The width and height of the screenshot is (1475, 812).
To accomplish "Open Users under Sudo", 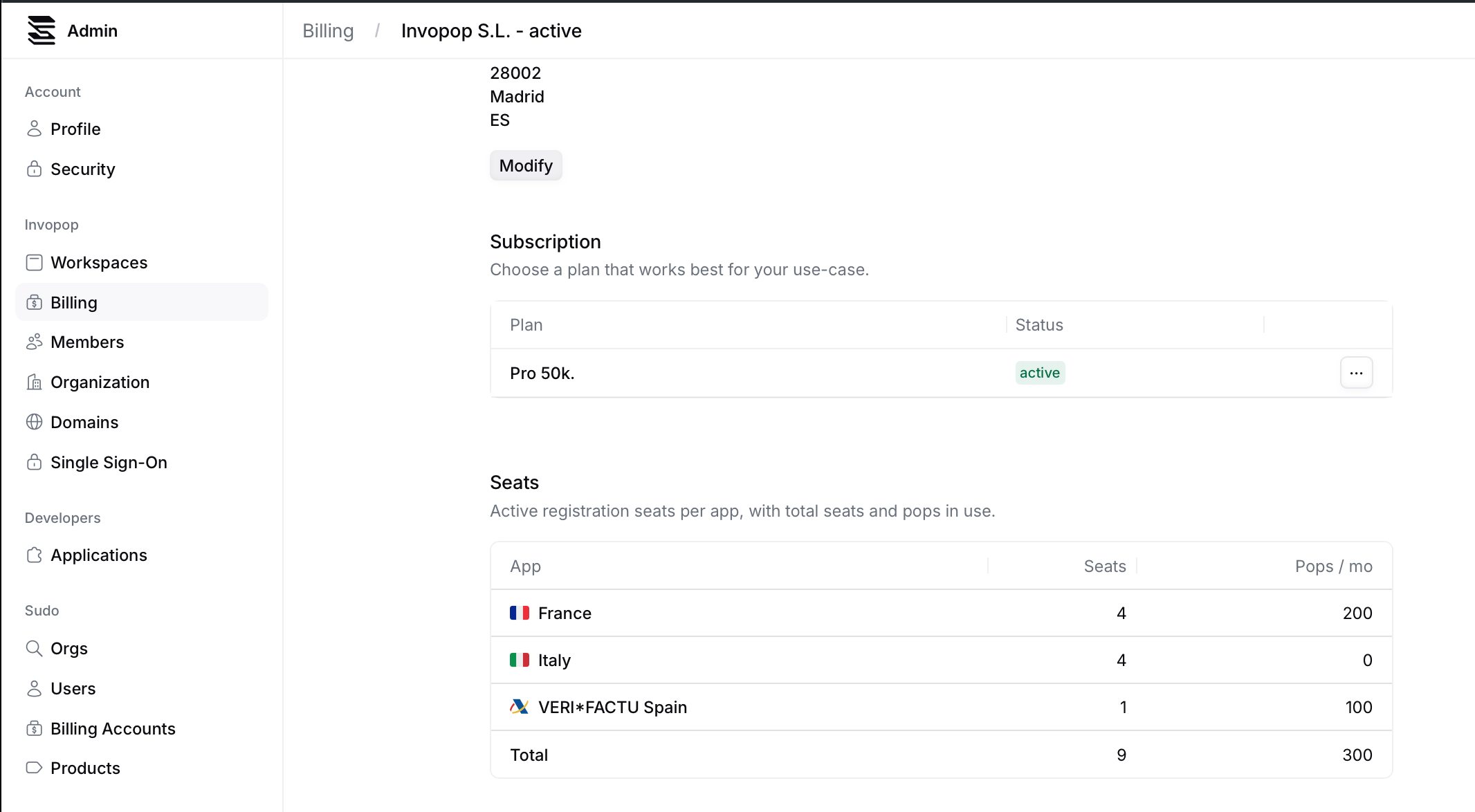I will pos(141,688).
